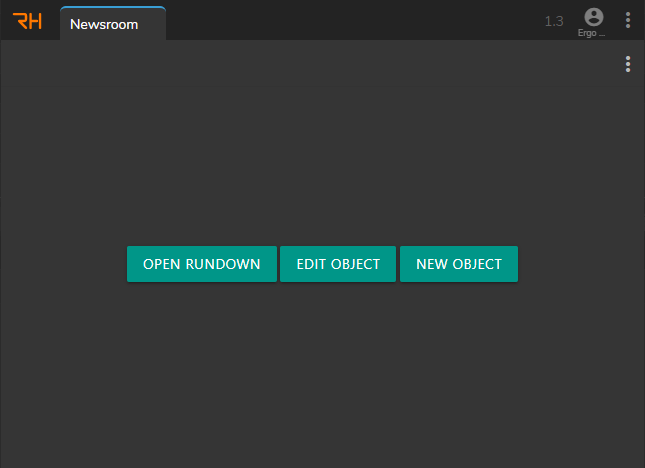Open the panel three-dot options menu
The image size is (645, 468).
(x=628, y=64)
